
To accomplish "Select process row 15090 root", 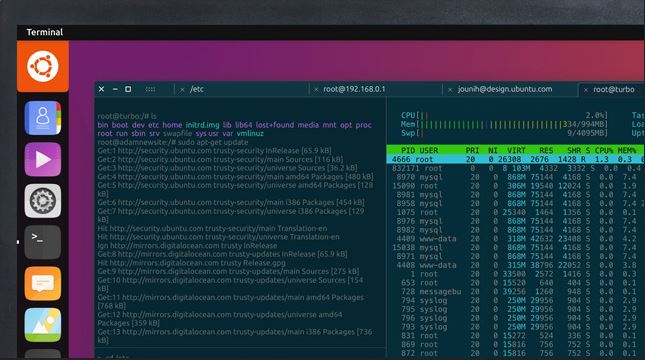I will tap(515, 186).
